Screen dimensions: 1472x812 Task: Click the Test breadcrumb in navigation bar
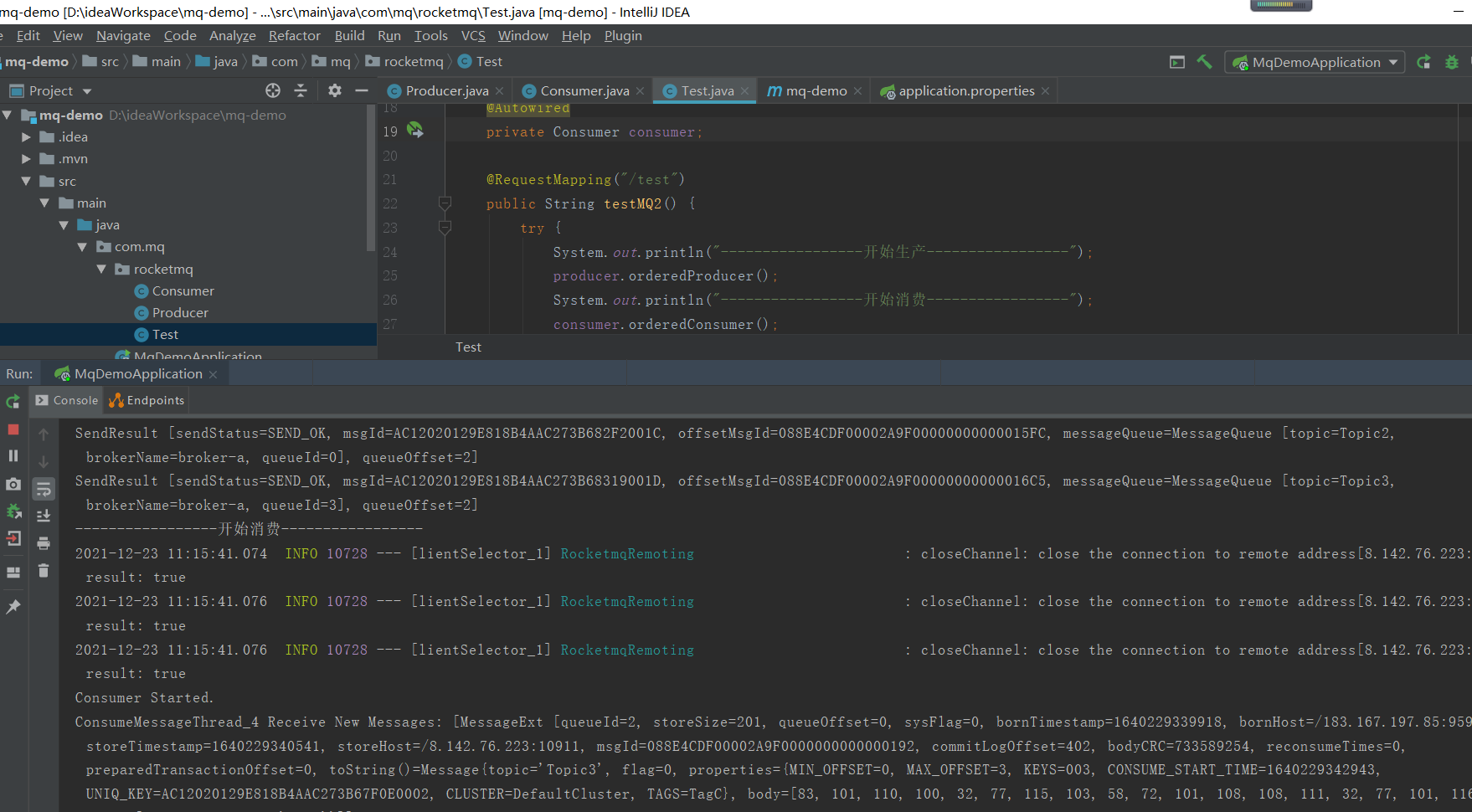(x=481, y=61)
